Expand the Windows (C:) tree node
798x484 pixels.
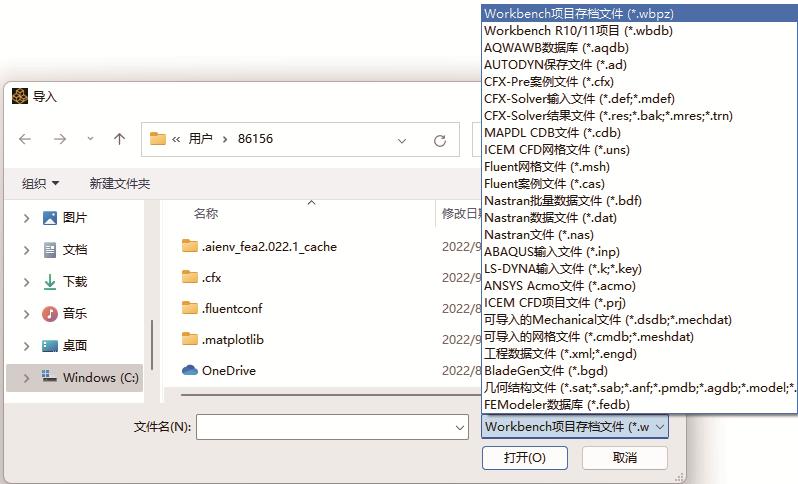coord(26,378)
